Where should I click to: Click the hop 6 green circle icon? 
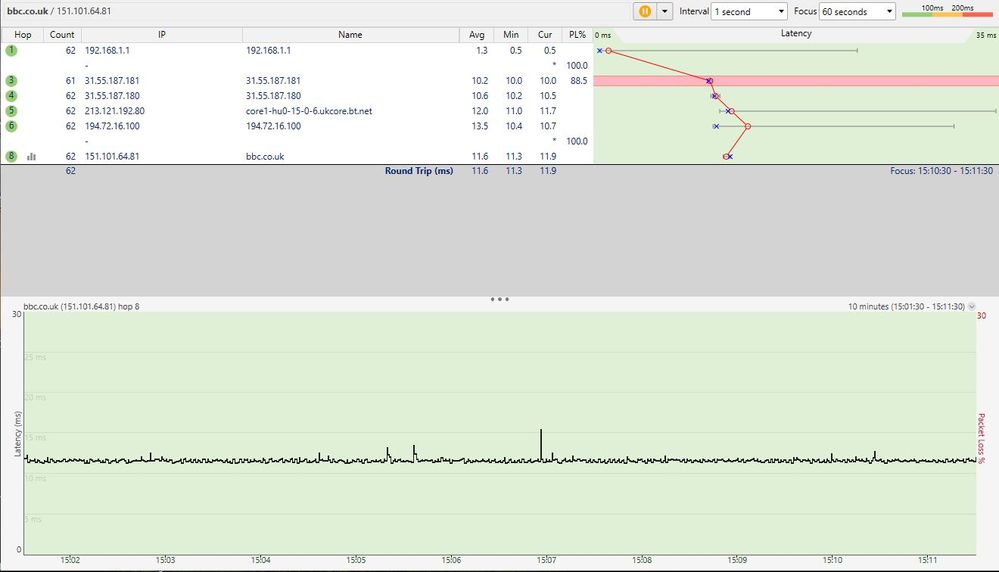(11, 126)
